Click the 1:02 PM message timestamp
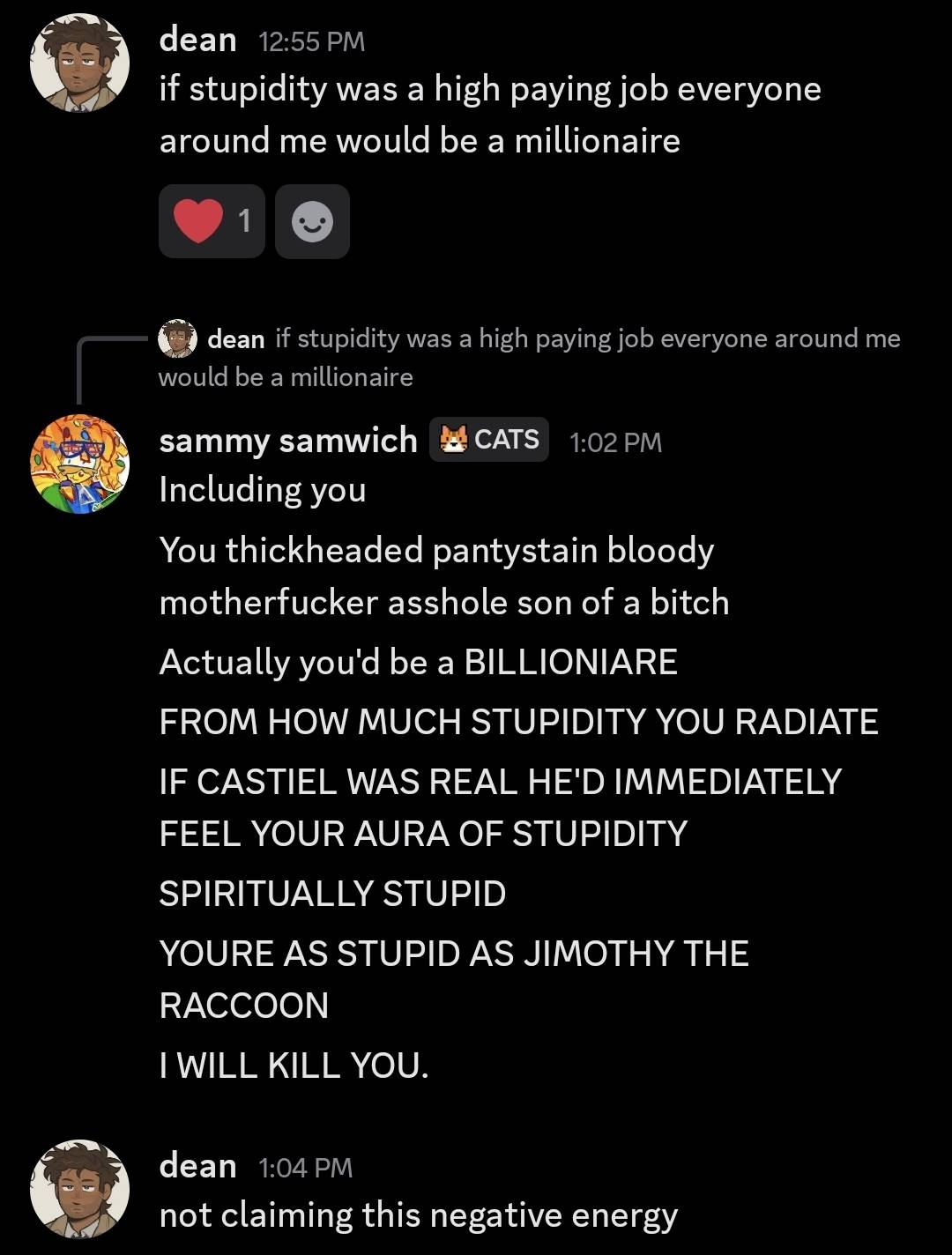 615,442
